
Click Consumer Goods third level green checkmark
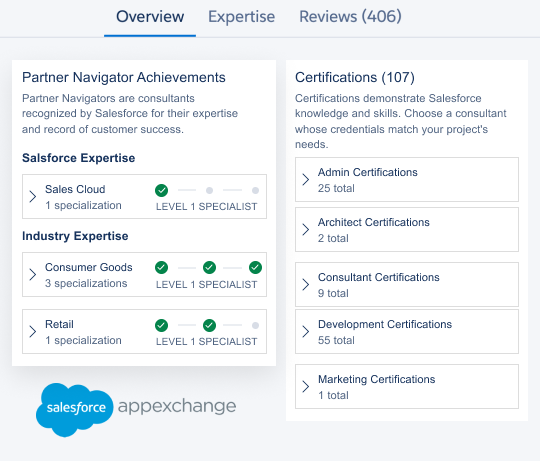(x=255, y=268)
